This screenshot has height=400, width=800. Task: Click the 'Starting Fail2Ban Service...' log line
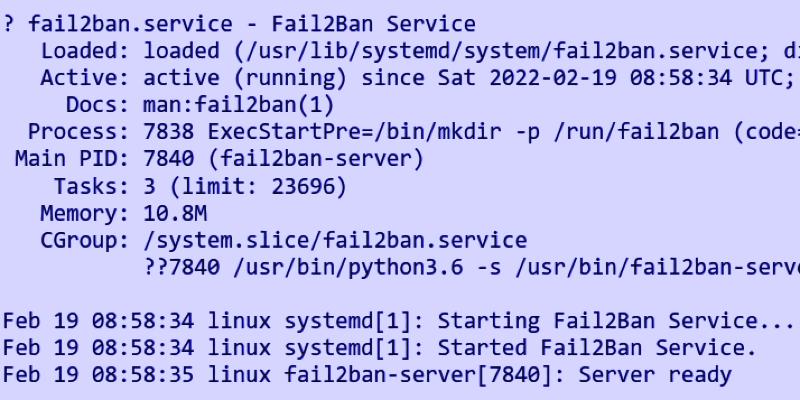(x=616, y=321)
